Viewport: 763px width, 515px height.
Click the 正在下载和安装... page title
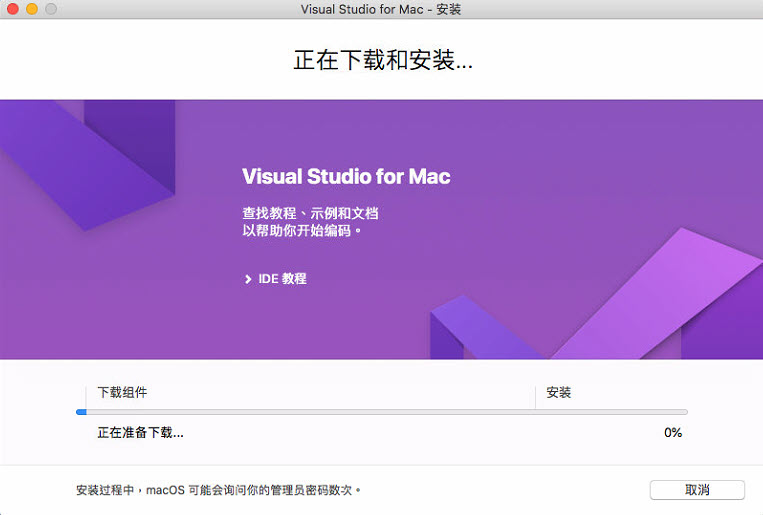(383, 60)
